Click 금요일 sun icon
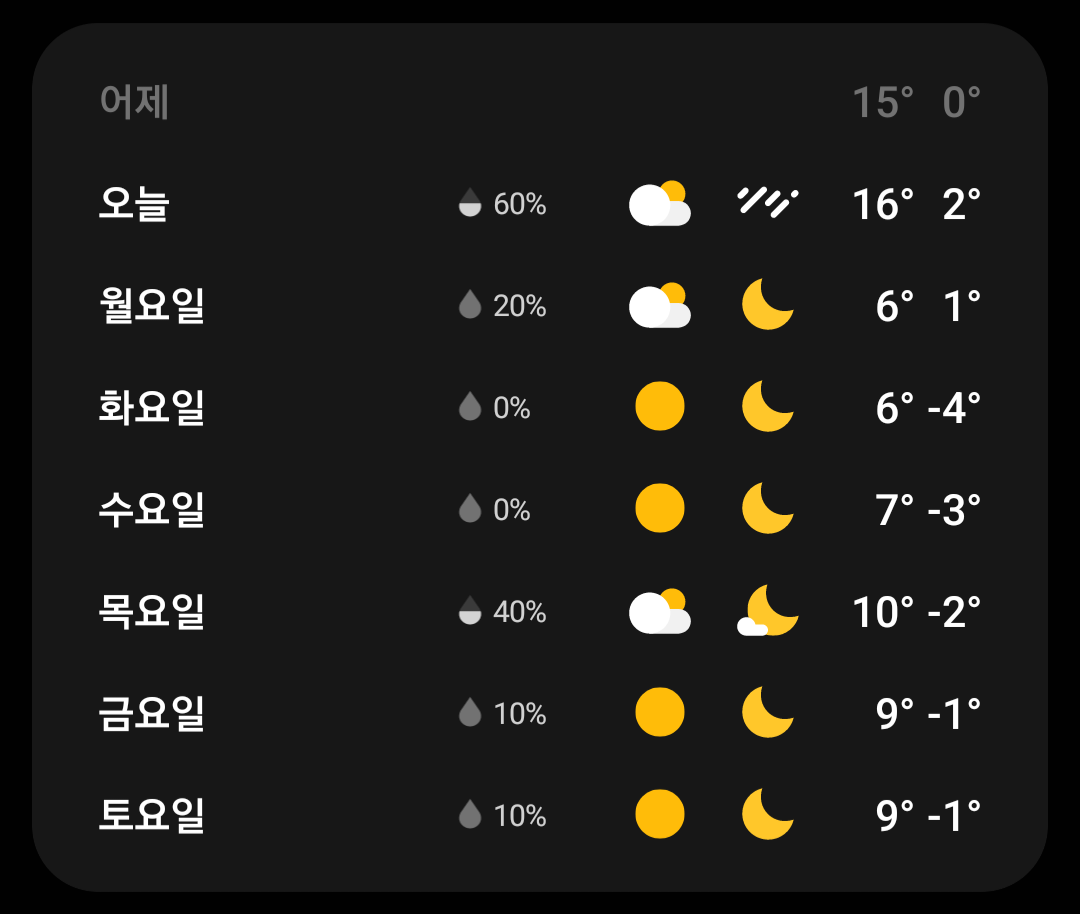Viewport: 1080px width, 914px height. pyautogui.click(x=660, y=713)
